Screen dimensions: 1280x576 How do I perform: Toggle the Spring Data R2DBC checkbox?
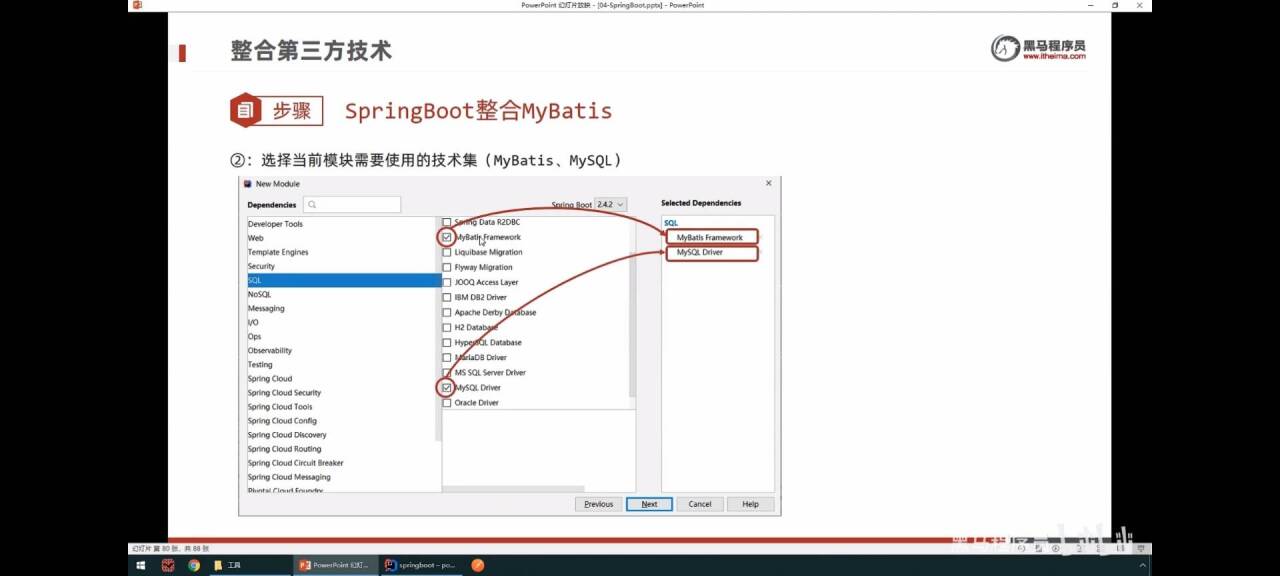pos(447,222)
